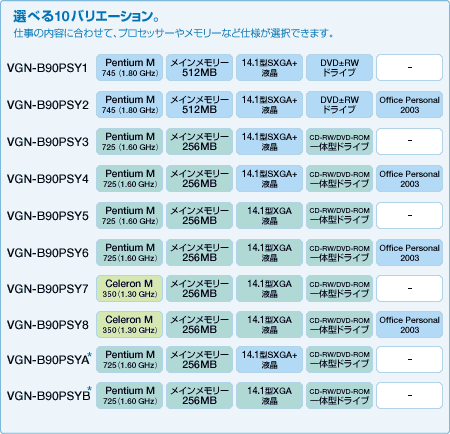Click the 256MB memory cell for VGN-B90PSYB

199,395
